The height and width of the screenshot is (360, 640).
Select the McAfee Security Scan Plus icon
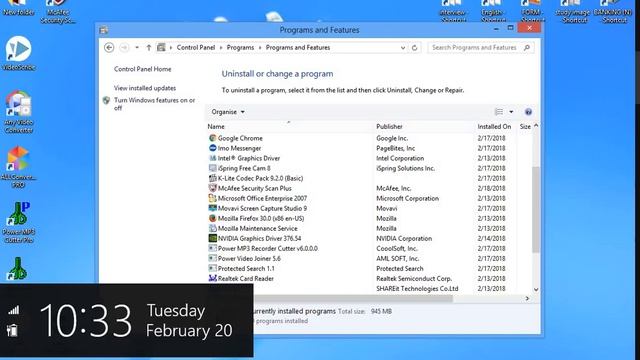[212, 188]
